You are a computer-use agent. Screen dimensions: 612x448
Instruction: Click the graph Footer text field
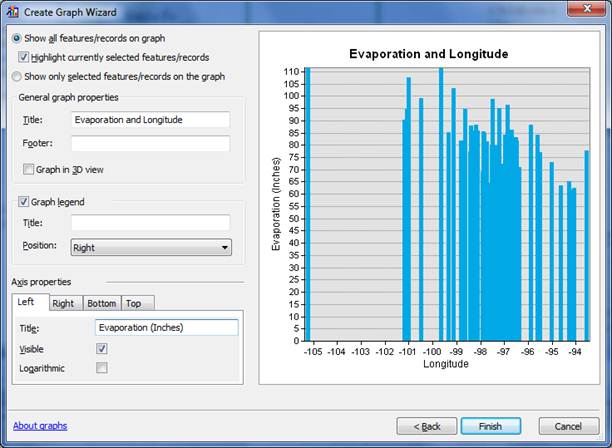click(150, 144)
